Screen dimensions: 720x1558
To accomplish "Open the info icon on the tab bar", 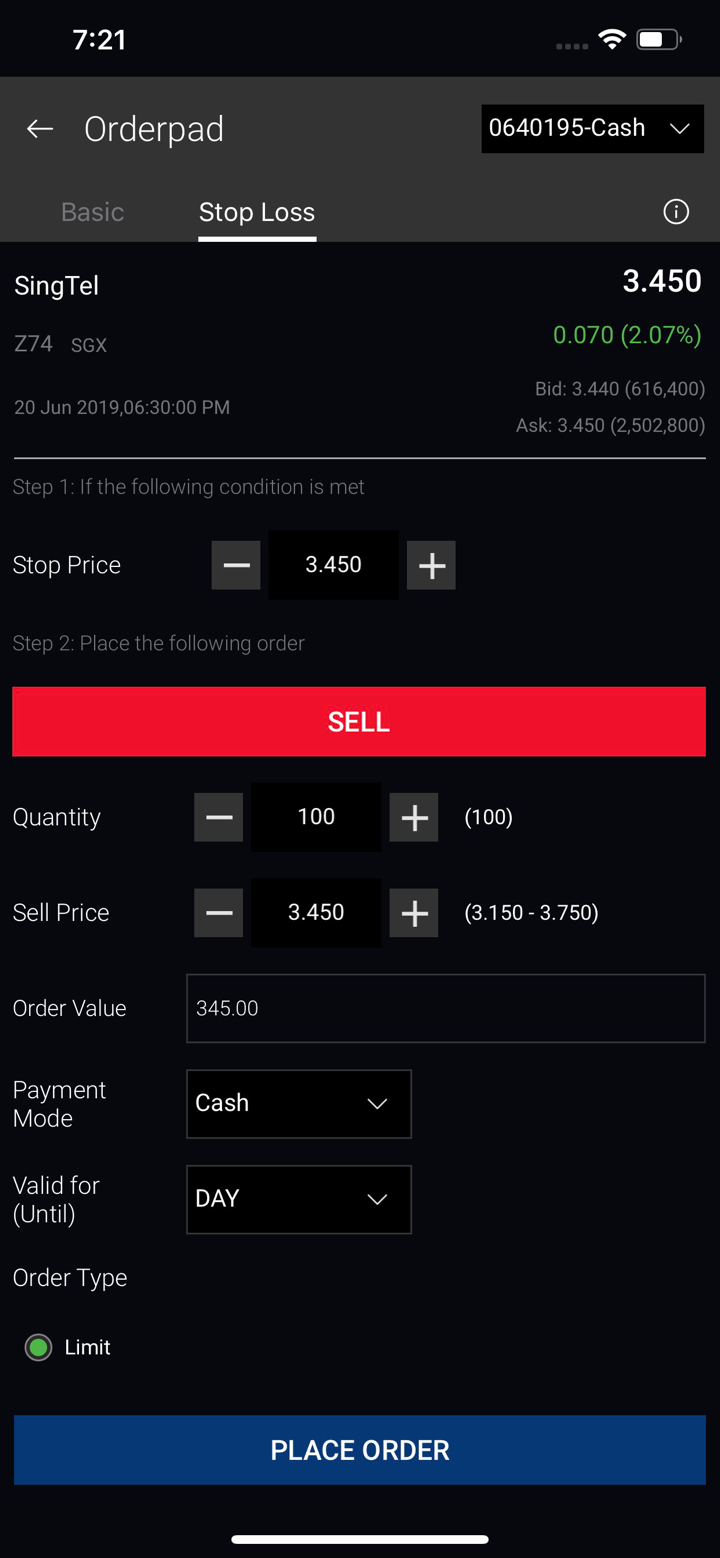I will click(x=676, y=212).
